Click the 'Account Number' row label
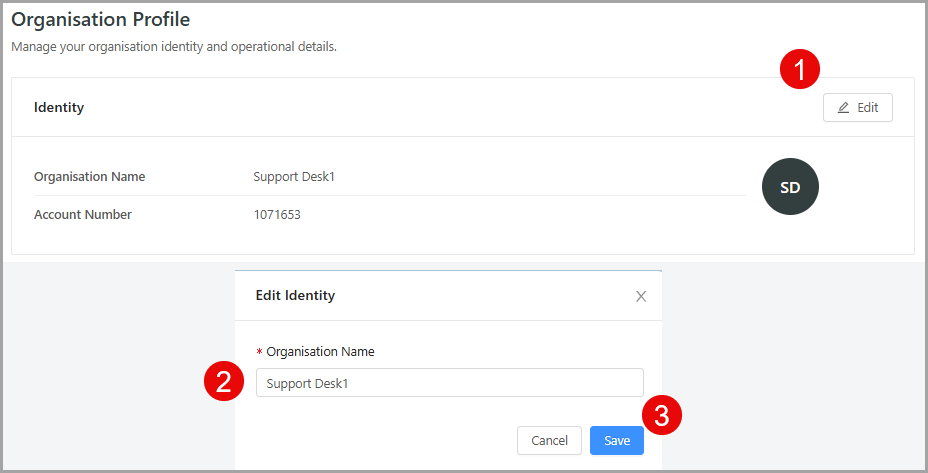928x473 pixels. coord(83,214)
